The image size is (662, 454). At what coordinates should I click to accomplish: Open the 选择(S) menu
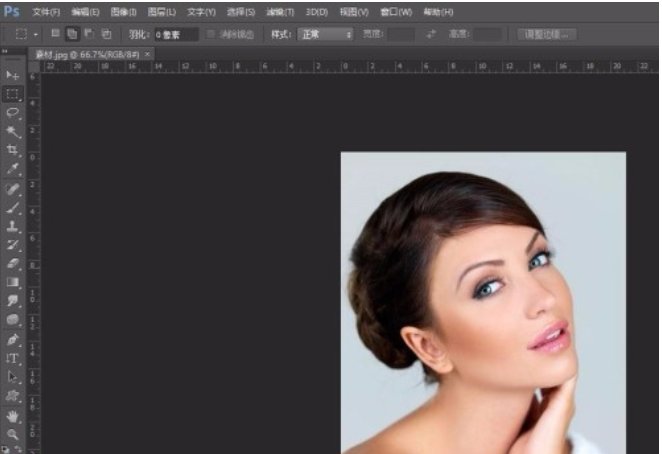(241, 12)
